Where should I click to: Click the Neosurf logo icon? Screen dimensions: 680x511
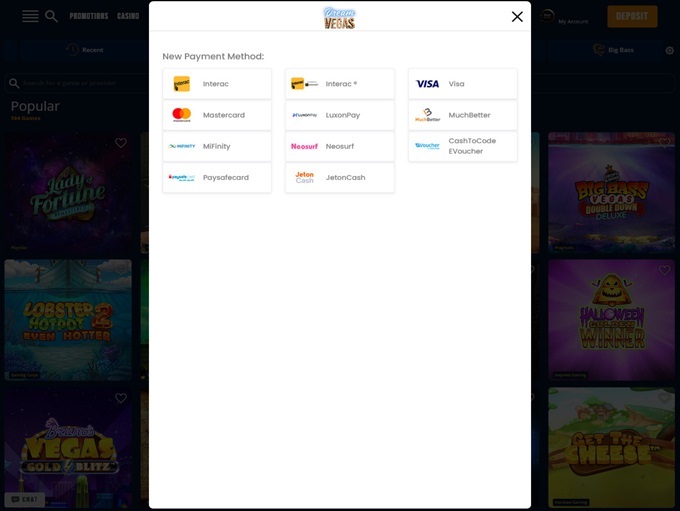click(305, 146)
